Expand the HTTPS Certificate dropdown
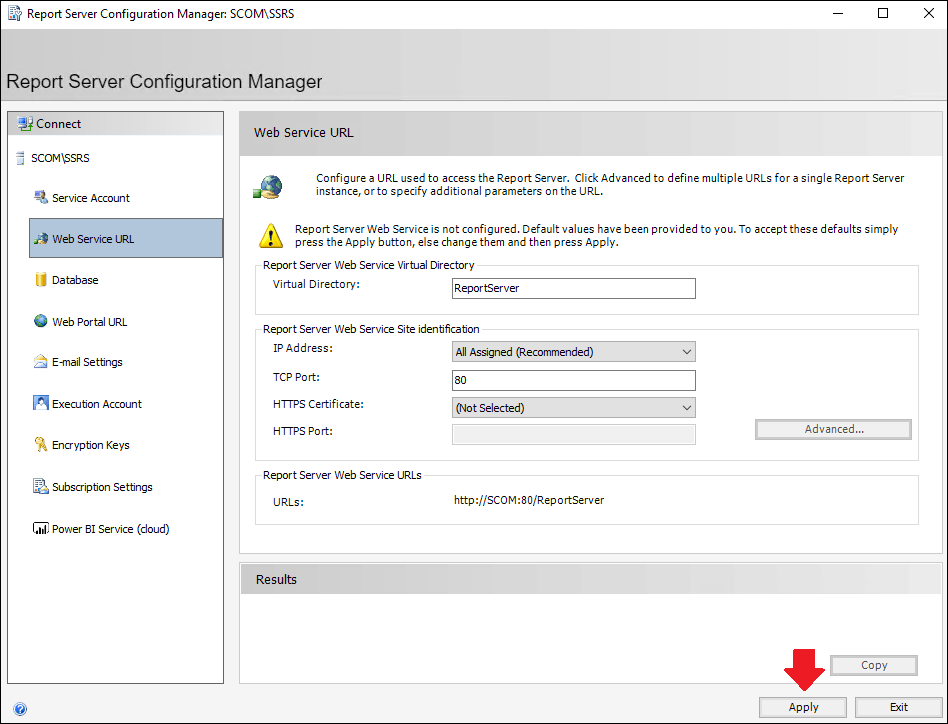This screenshot has height=724, width=948. [574, 407]
